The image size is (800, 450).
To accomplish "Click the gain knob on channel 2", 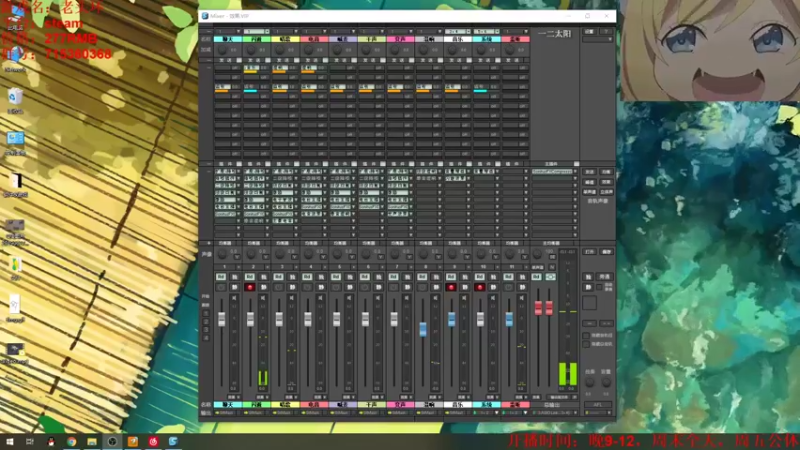I will [251, 50].
